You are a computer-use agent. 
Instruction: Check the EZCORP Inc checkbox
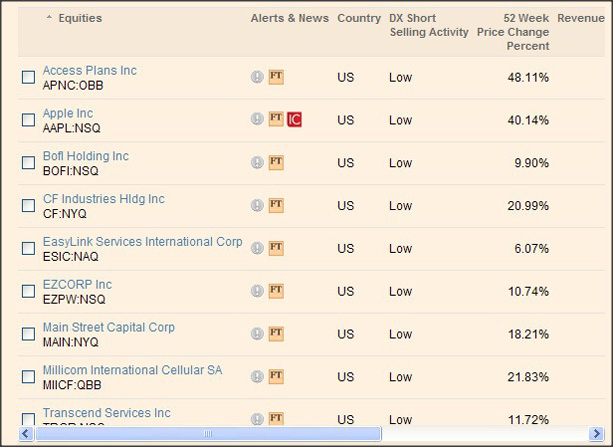click(28, 291)
